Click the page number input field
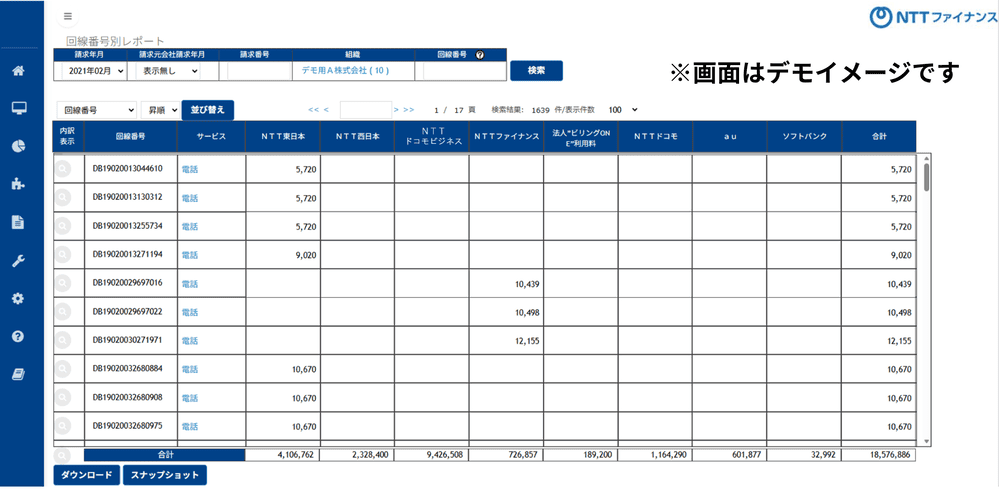 tap(366, 110)
